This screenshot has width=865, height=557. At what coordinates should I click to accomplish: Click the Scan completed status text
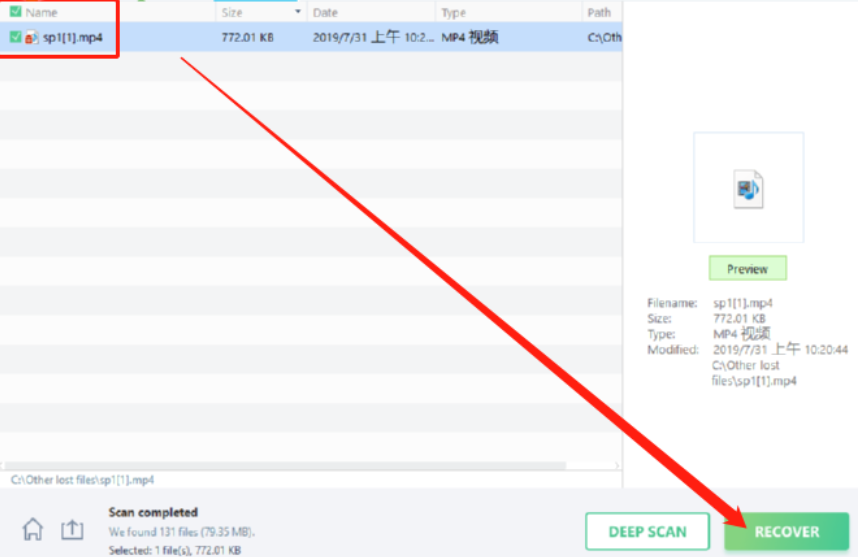[153, 512]
